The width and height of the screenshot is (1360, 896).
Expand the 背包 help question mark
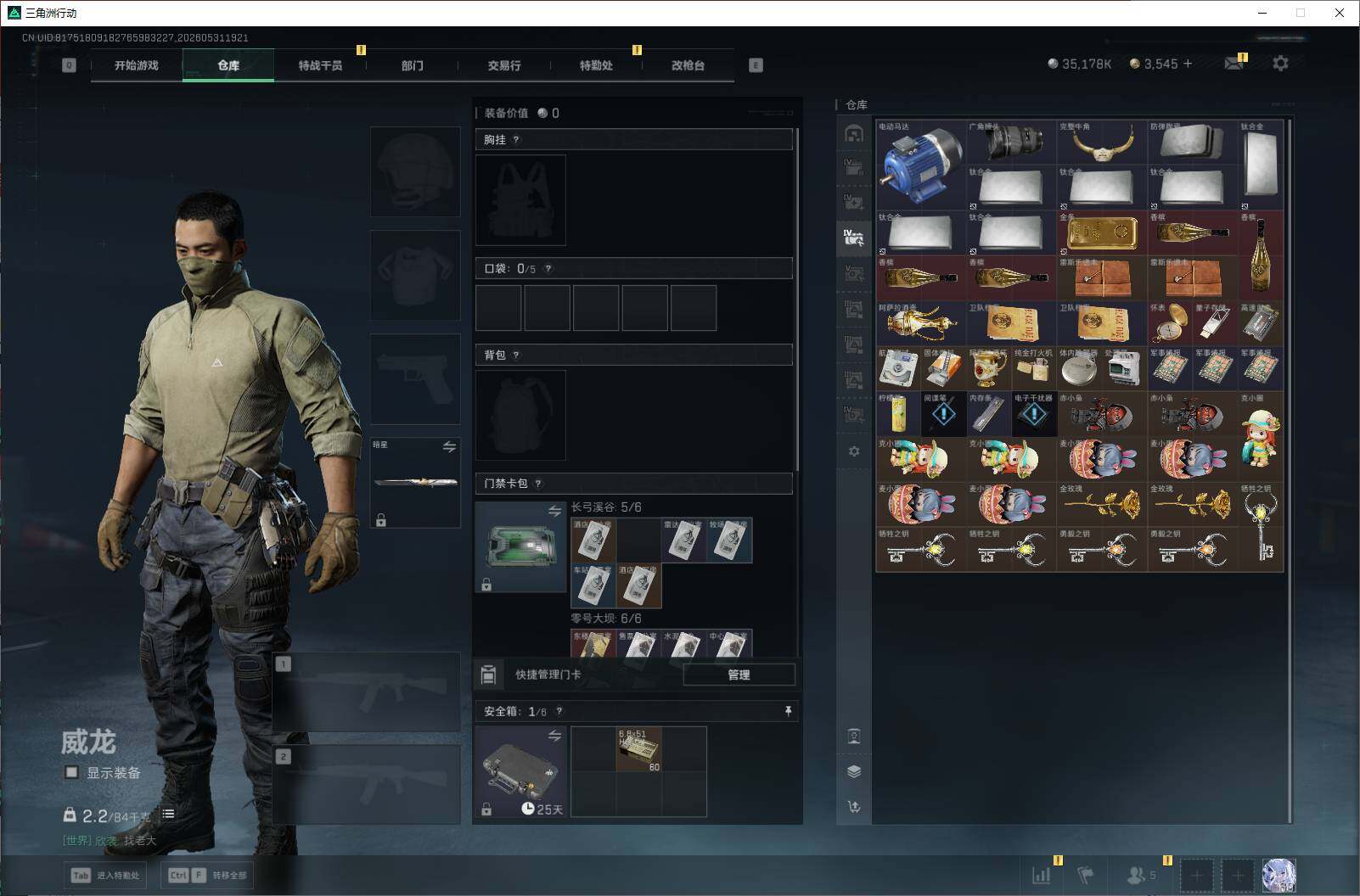pyautogui.click(x=516, y=356)
